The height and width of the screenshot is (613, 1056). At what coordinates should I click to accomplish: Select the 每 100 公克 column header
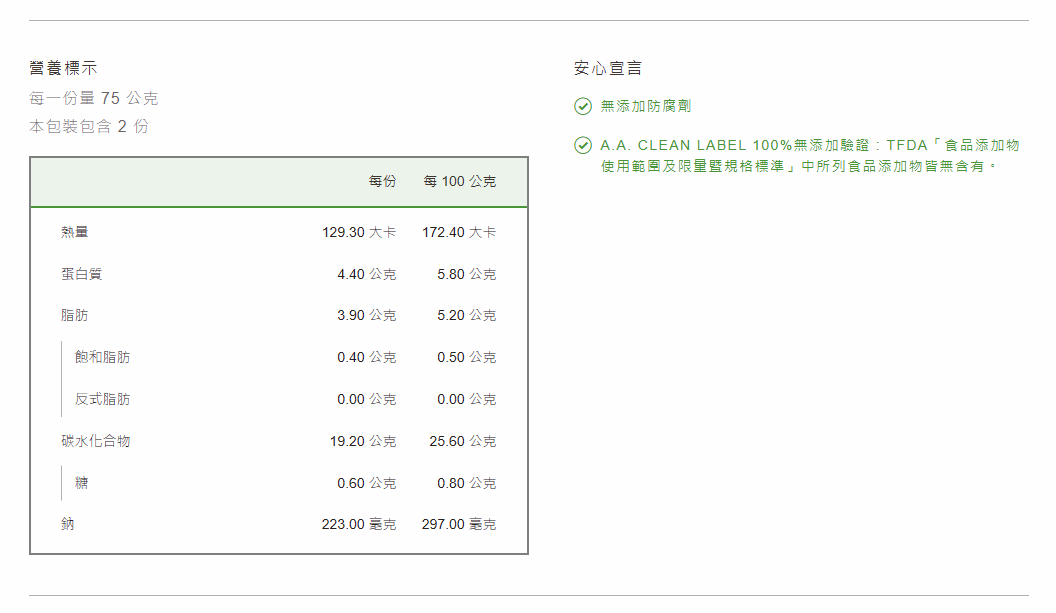click(x=459, y=181)
